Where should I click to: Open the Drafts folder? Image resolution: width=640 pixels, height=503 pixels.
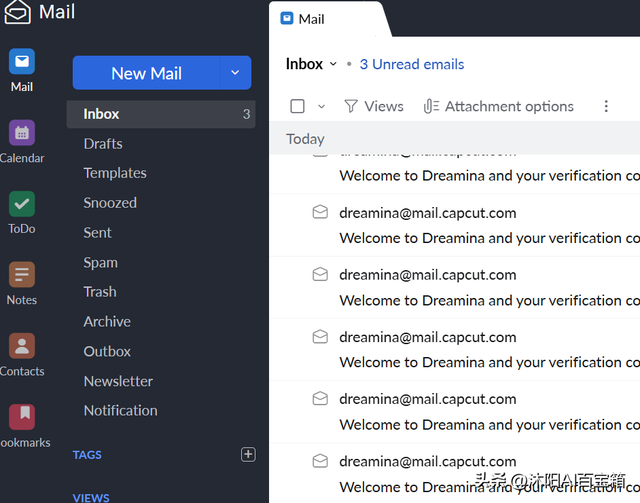103,144
